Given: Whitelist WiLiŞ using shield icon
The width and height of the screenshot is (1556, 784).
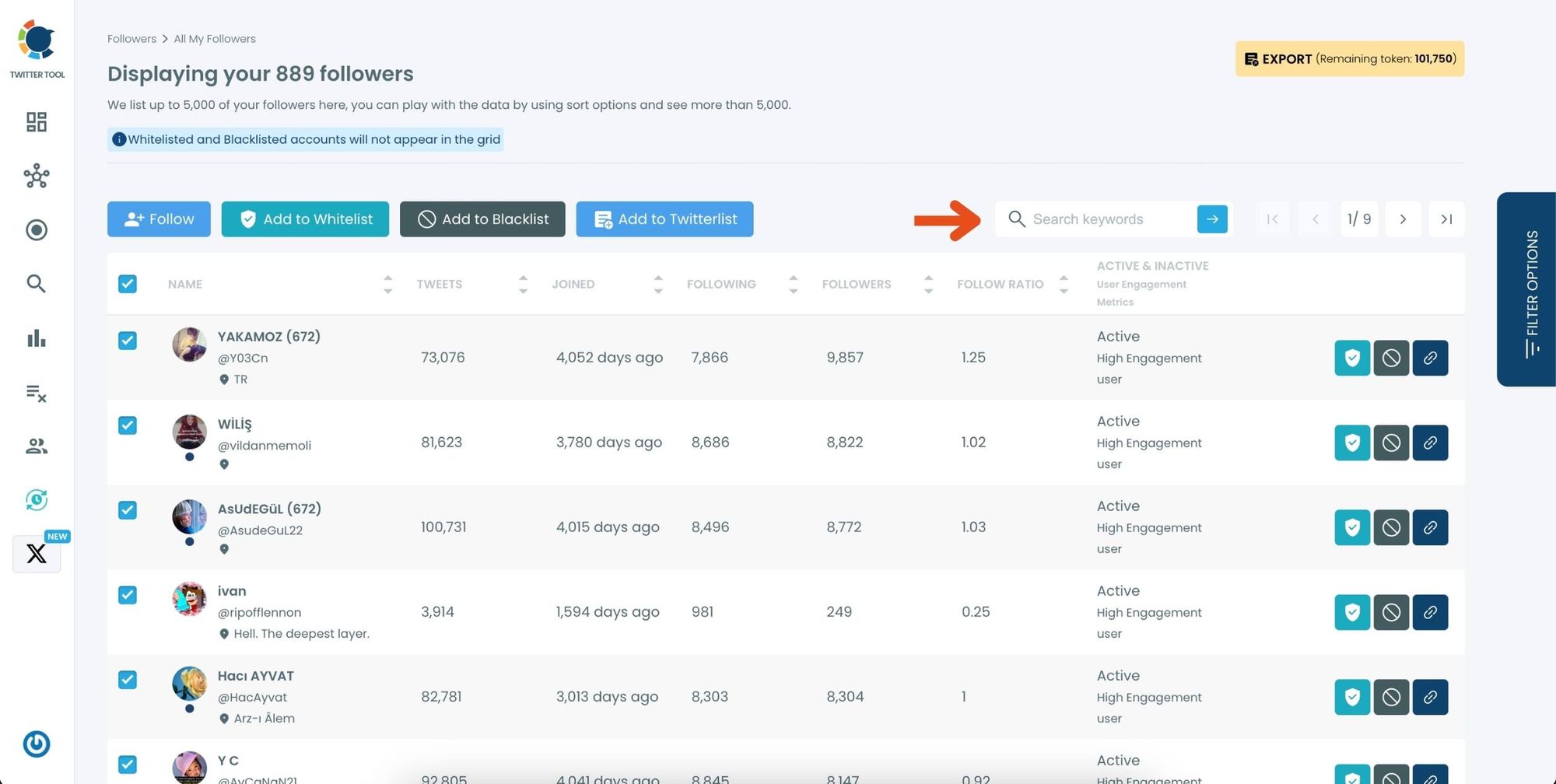Looking at the screenshot, I should tap(1352, 443).
